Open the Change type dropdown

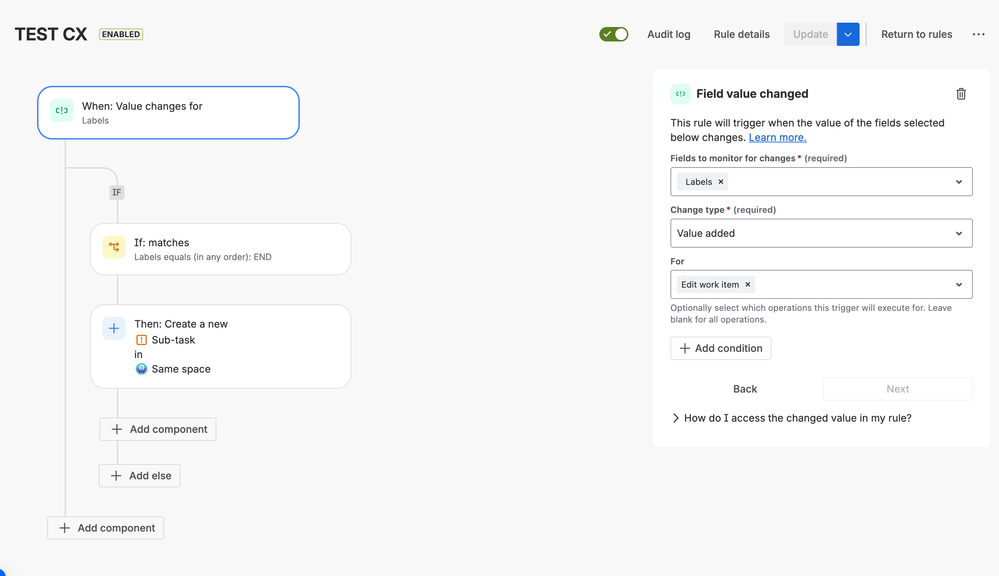[821, 233]
